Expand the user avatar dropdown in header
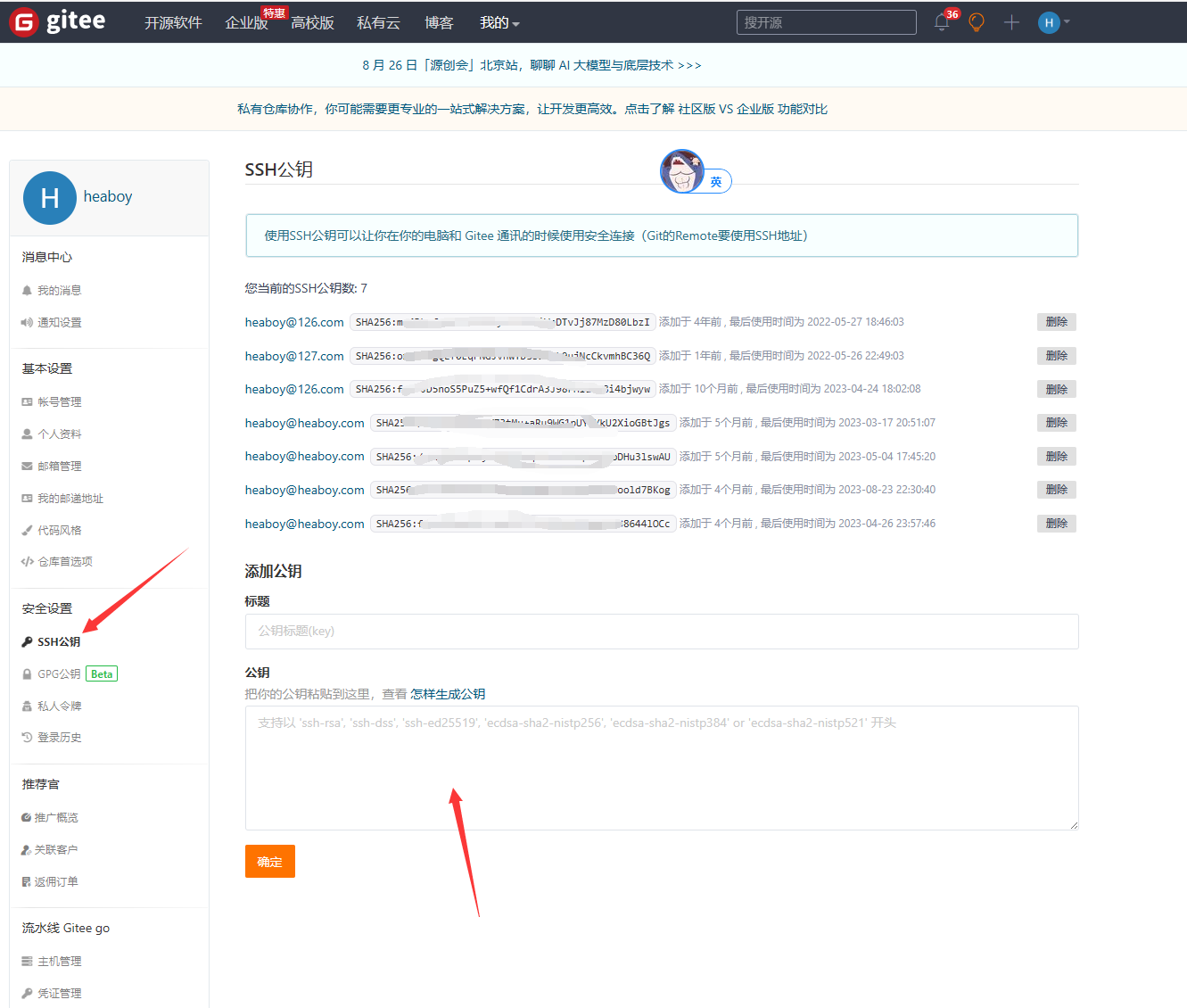The height and width of the screenshot is (1008, 1187). 1053,22
